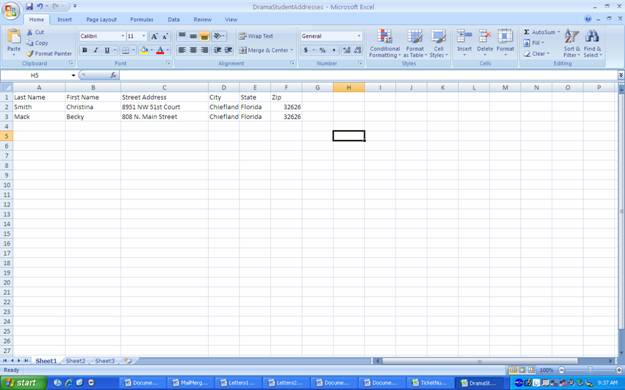Screen dimensions: 625x390
Task: Switch to the Page Layout ribbon tab
Action: point(101,20)
